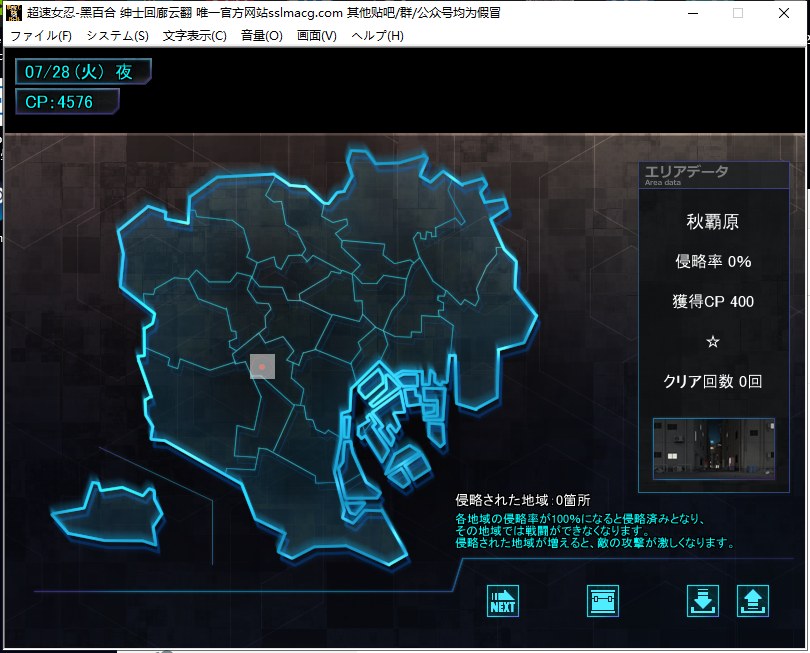Click the 秋葉原 area name label
This screenshot has height=653, width=810.
(x=713, y=222)
